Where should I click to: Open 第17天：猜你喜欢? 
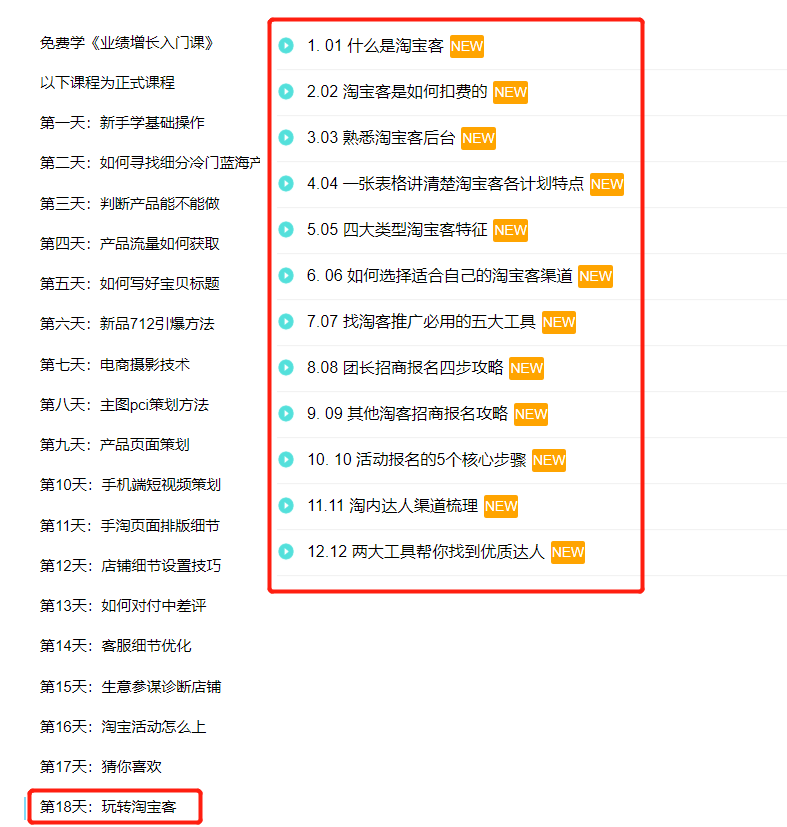(x=101, y=767)
